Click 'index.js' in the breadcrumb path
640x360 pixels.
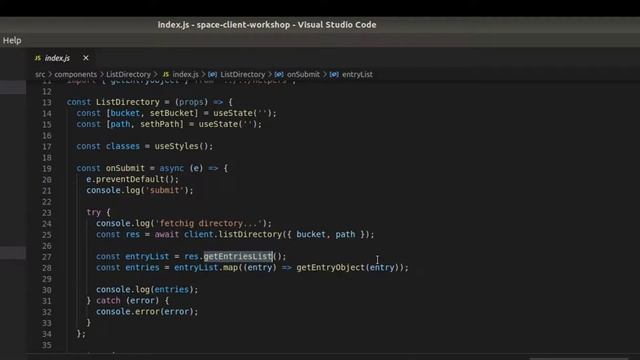185,74
